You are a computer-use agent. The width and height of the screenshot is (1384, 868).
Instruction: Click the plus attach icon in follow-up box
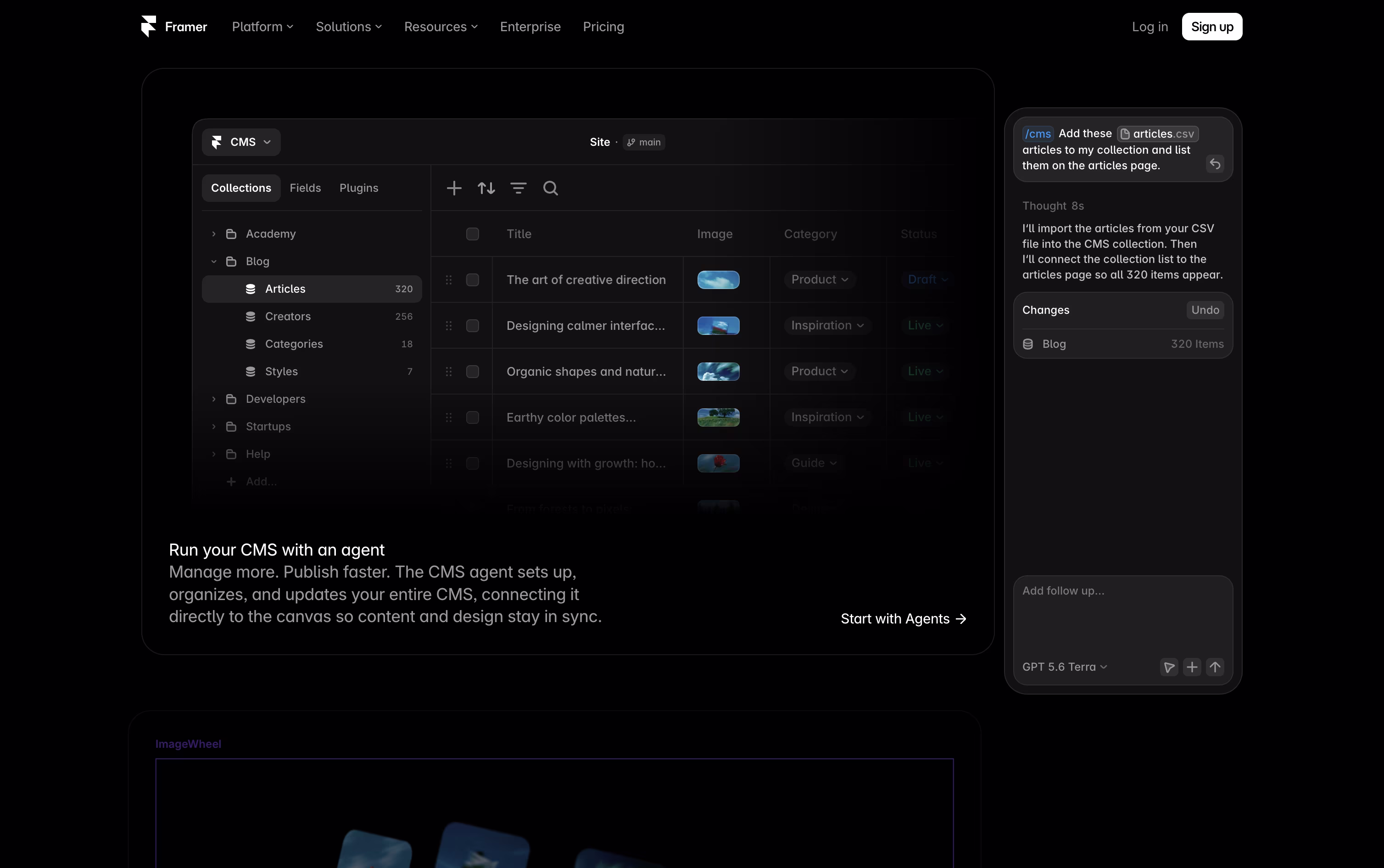1192,667
